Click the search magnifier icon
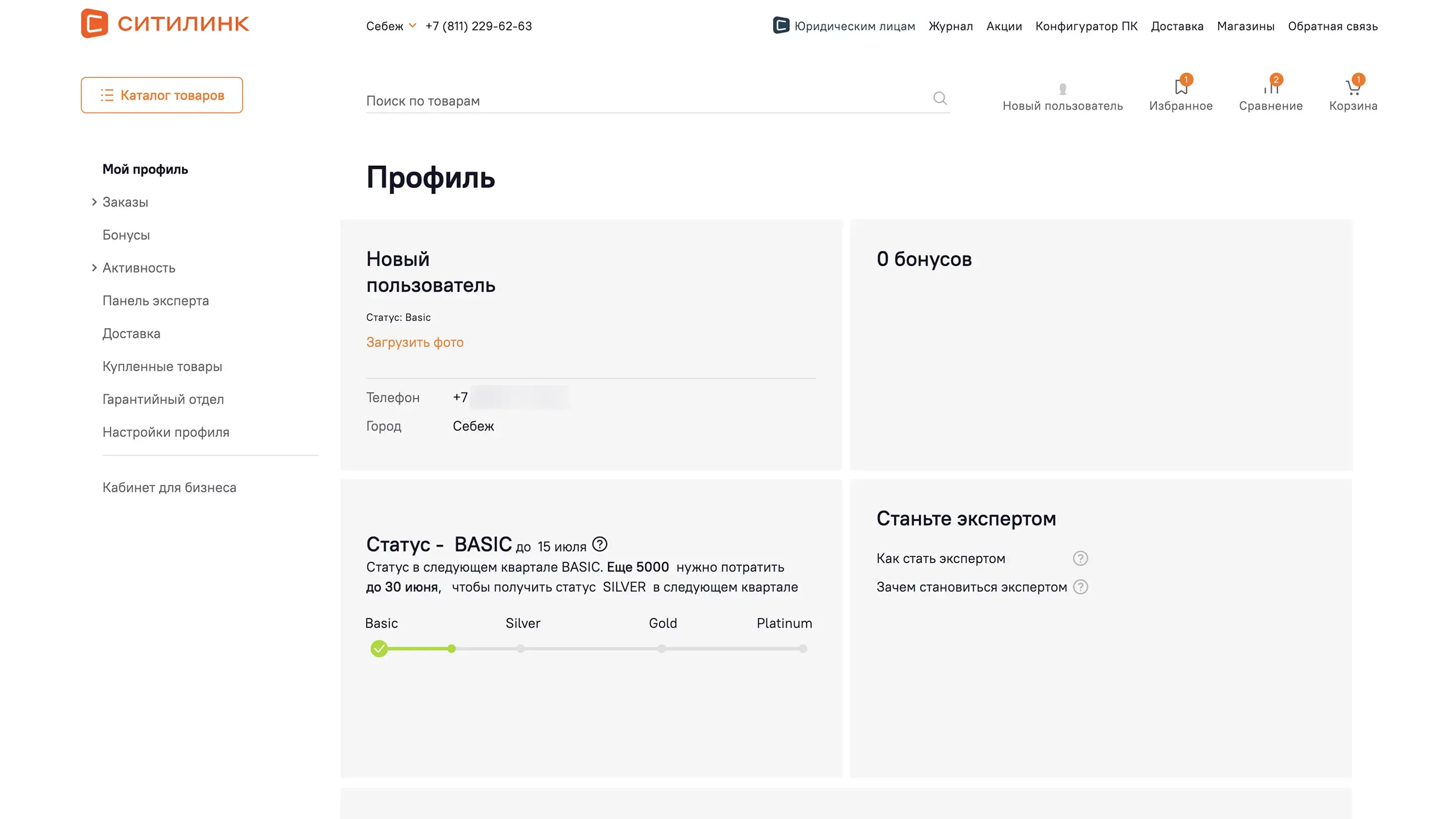Screen dimensions: 1456x819 [x=939, y=99]
